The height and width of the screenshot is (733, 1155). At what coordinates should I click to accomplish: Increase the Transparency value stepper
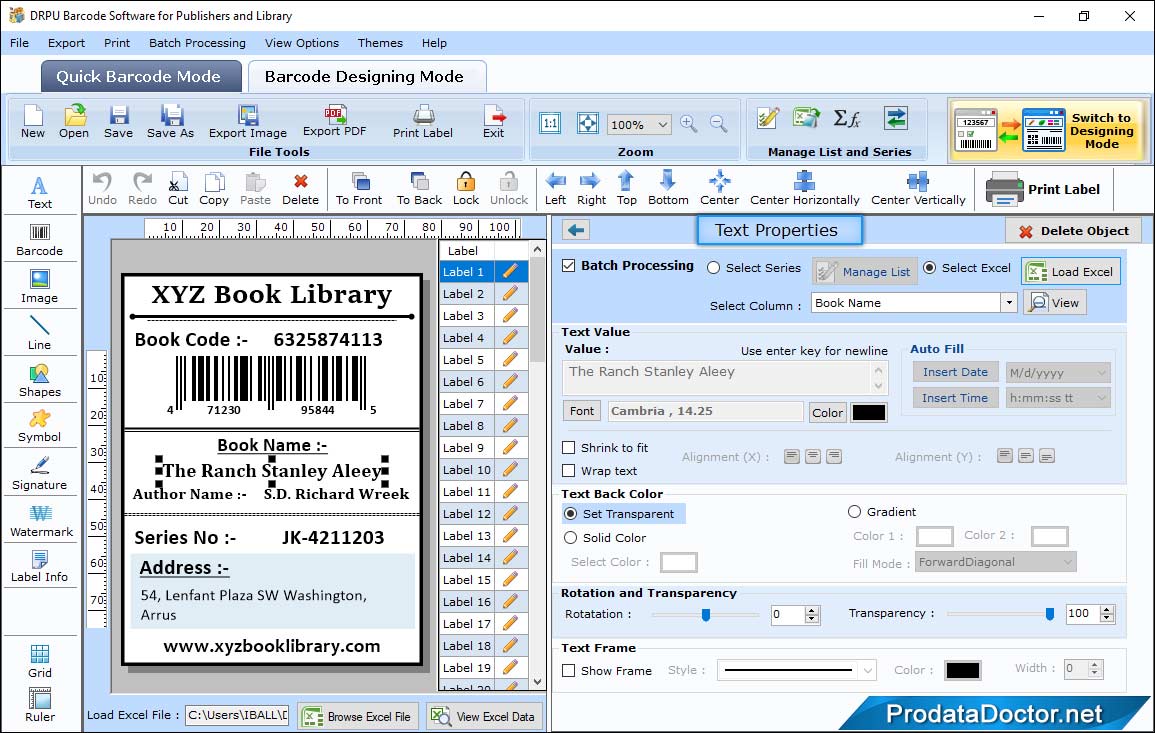click(x=1106, y=609)
